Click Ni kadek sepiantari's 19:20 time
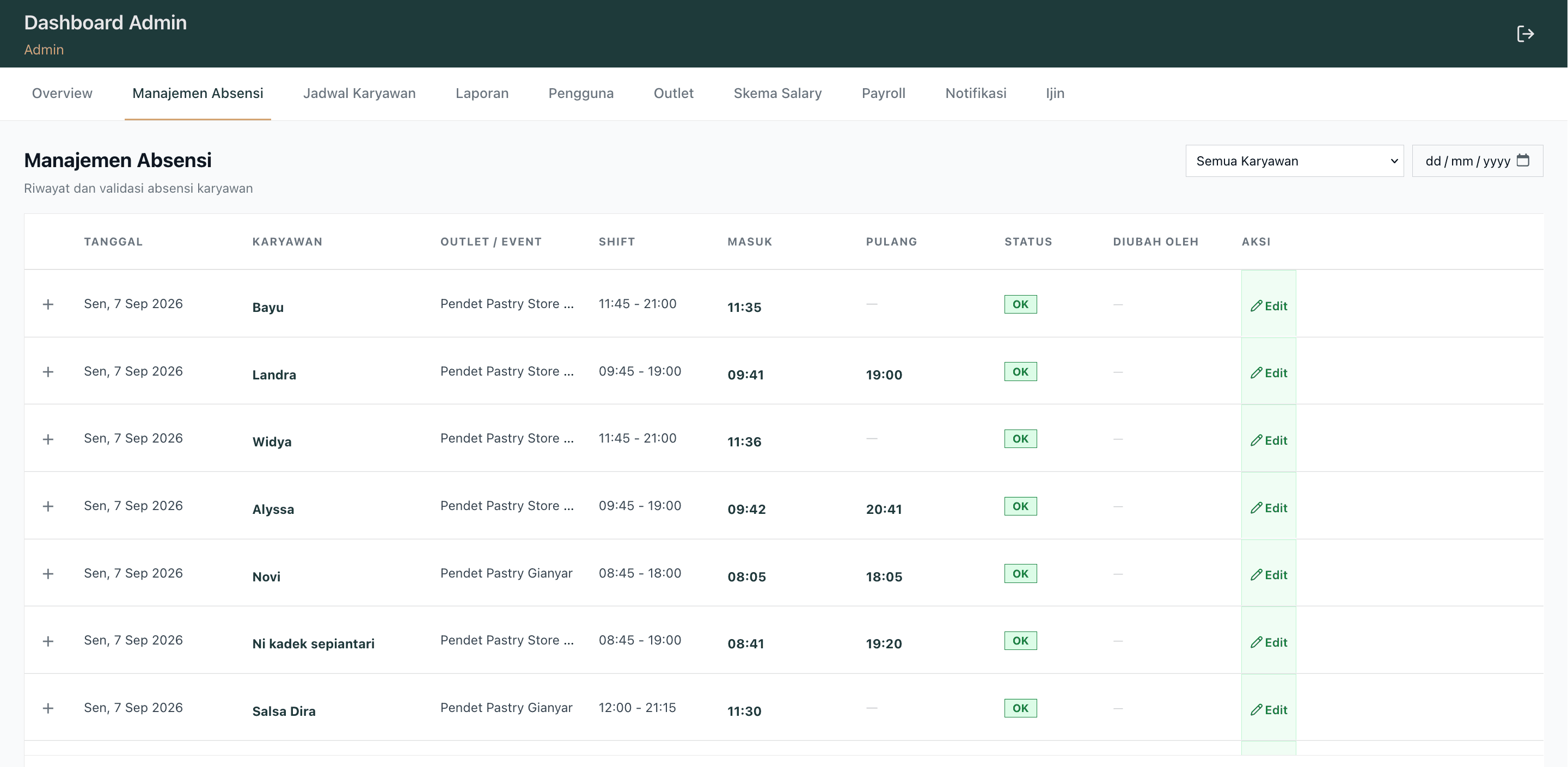The image size is (1568, 767). click(884, 643)
